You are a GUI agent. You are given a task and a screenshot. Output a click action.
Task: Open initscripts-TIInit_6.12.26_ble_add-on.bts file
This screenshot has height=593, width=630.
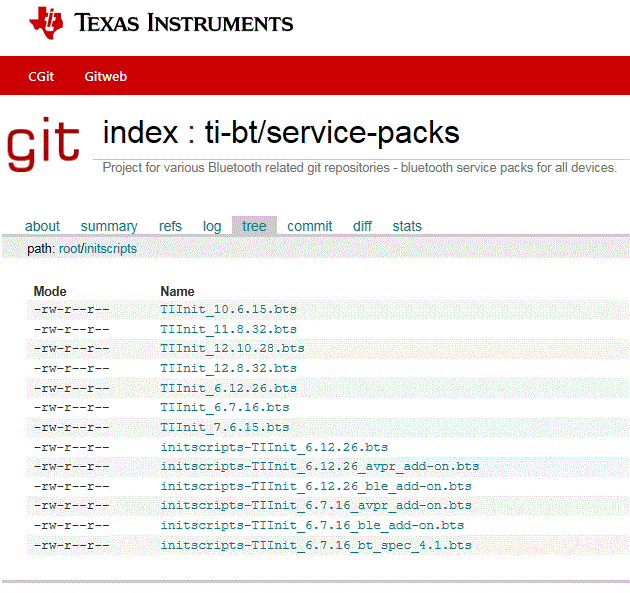(x=316, y=487)
